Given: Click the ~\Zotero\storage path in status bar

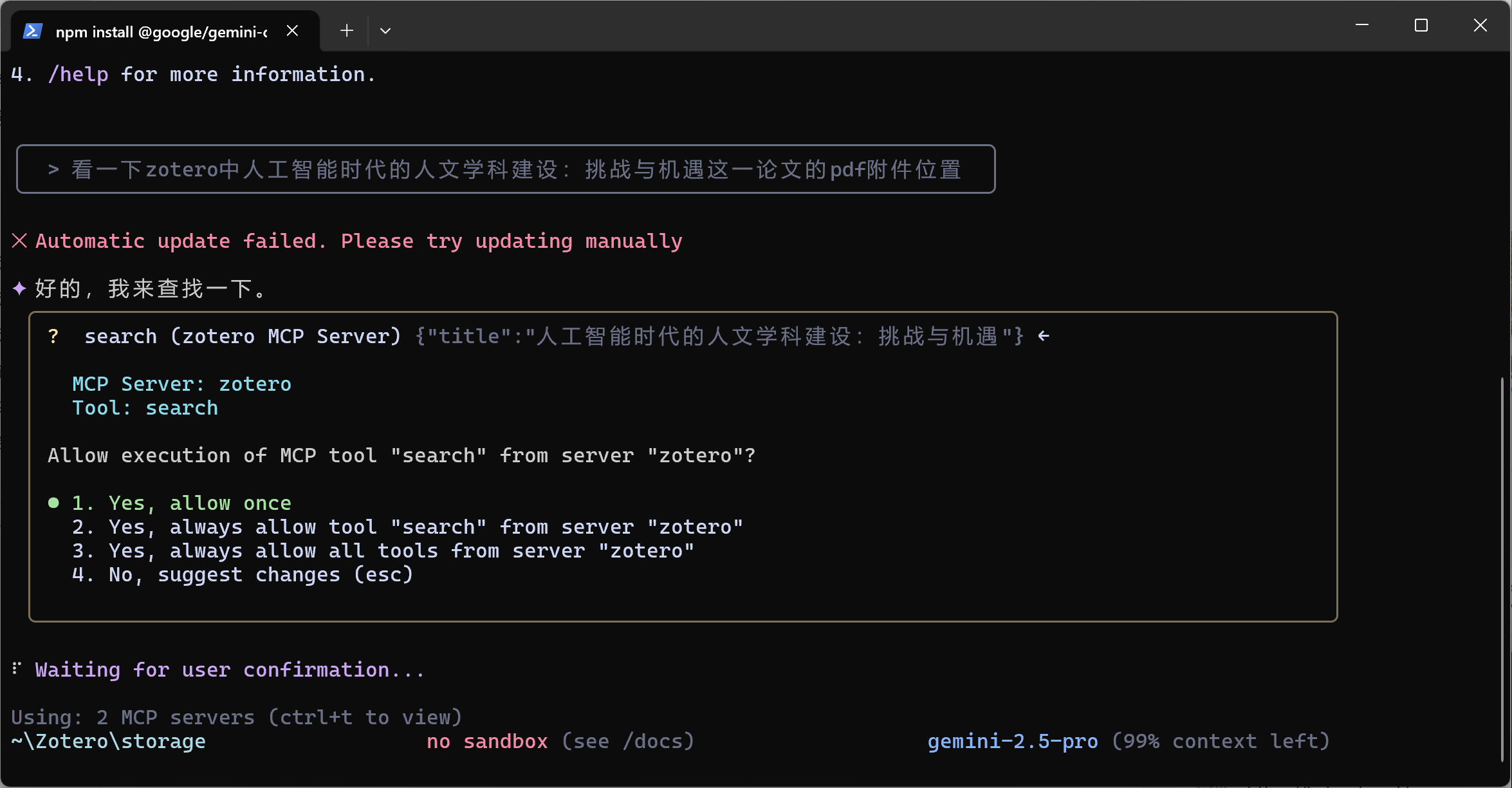Looking at the screenshot, I should click(107, 741).
